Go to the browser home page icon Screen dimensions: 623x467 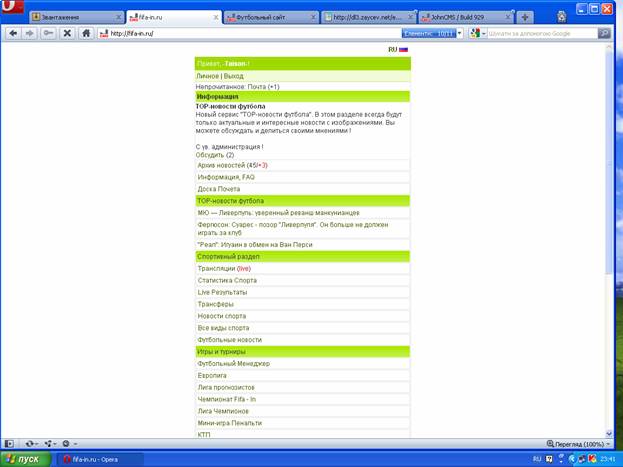(86, 33)
